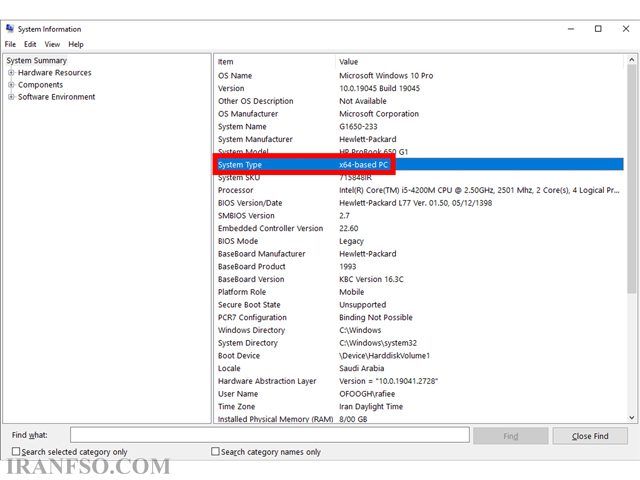The height and width of the screenshot is (480, 640).
Task: Select Software Environment tree item
Action: coord(56,97)
